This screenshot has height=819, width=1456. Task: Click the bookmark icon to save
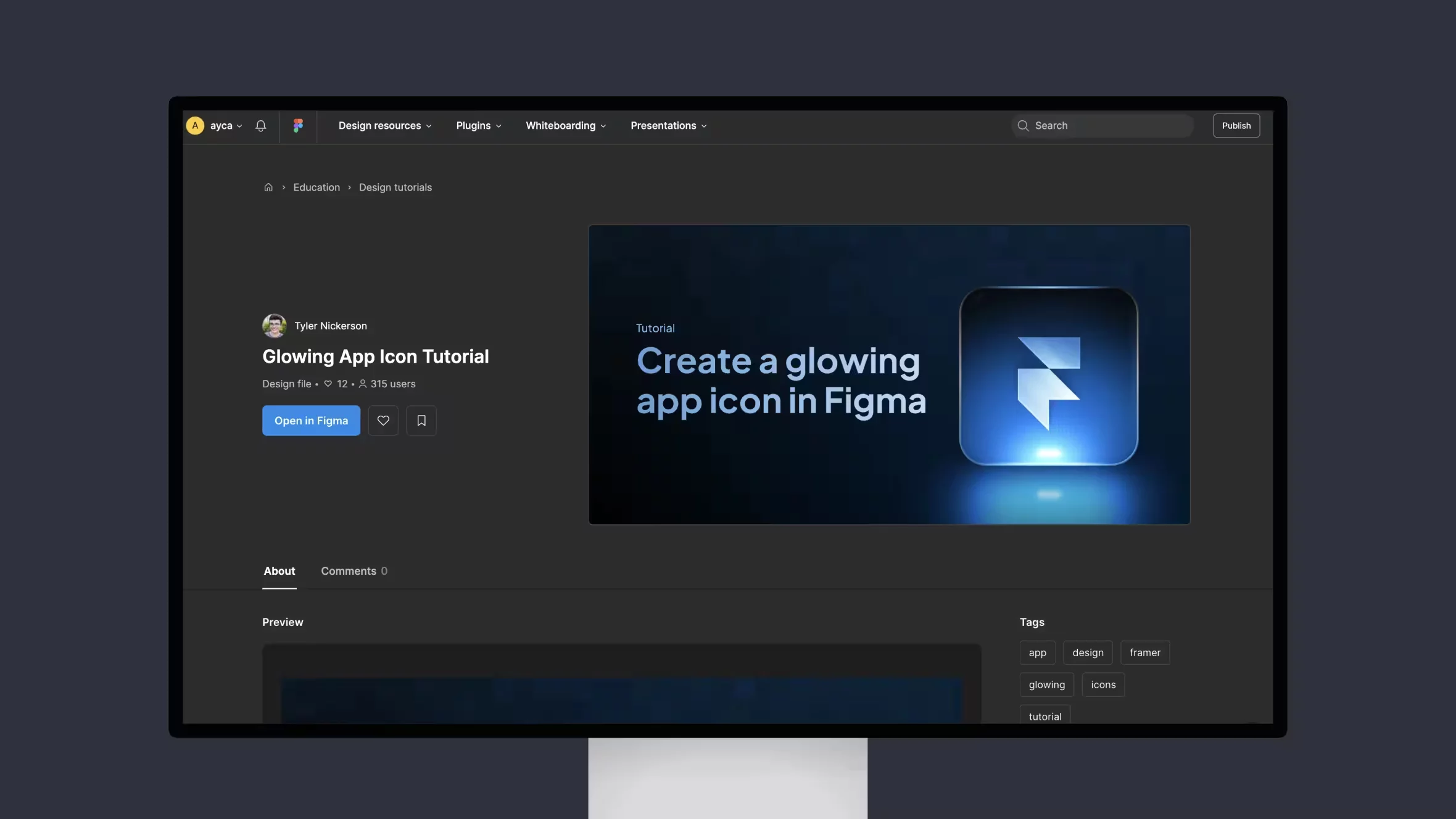pyautogui.click(x=422, y=420)
